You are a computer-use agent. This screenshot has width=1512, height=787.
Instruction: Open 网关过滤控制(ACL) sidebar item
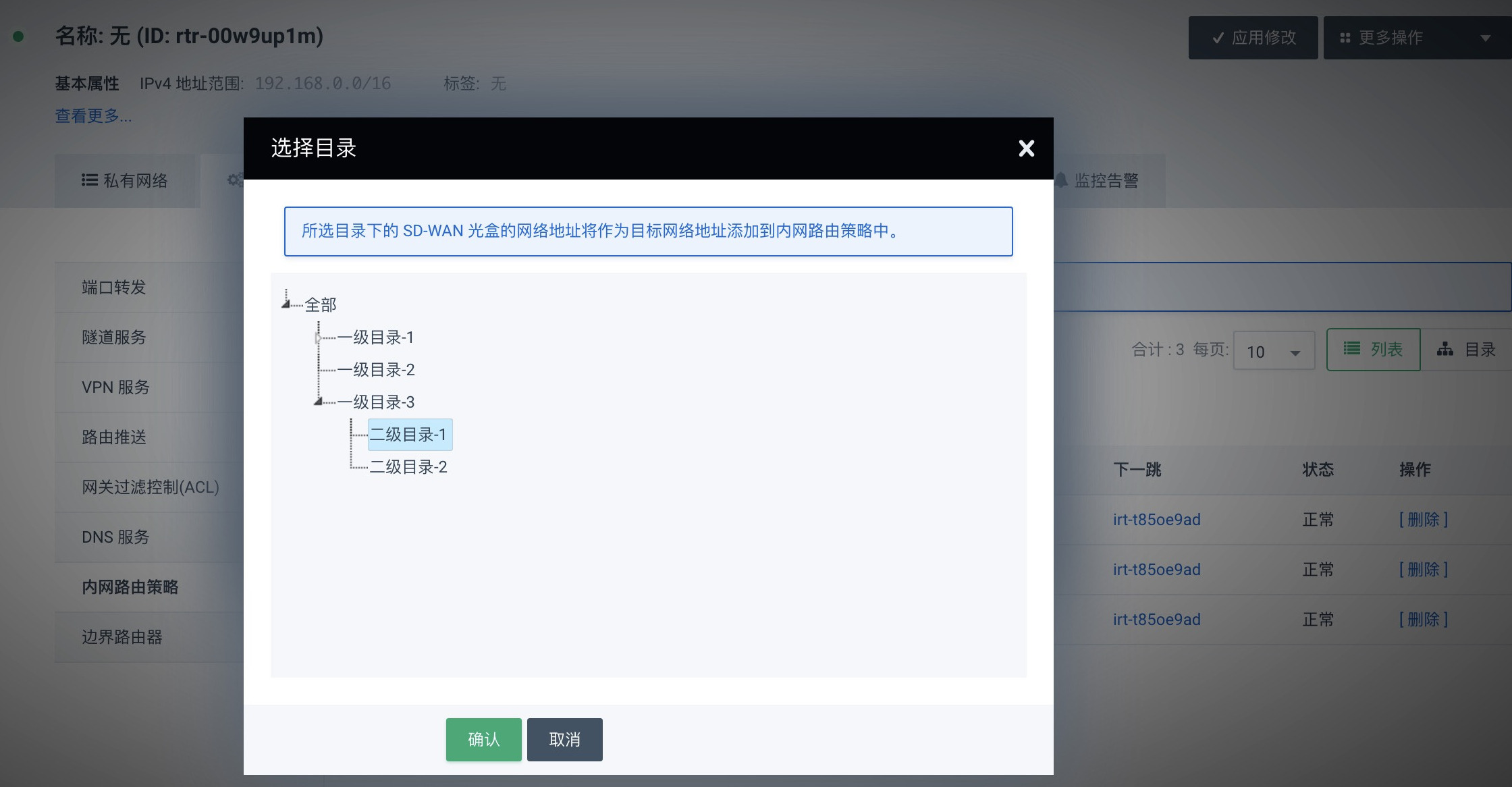pos(148,487)
